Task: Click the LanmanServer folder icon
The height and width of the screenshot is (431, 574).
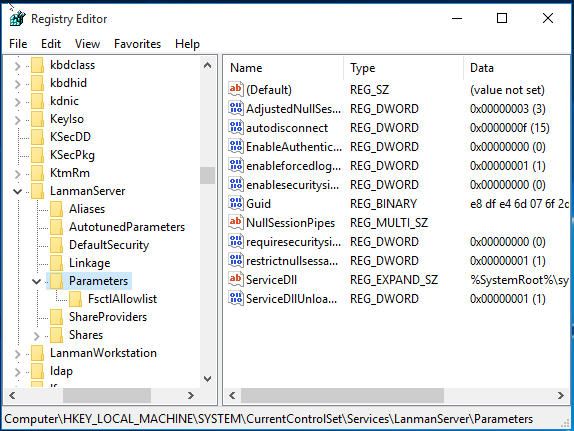Action: (37, 191)
